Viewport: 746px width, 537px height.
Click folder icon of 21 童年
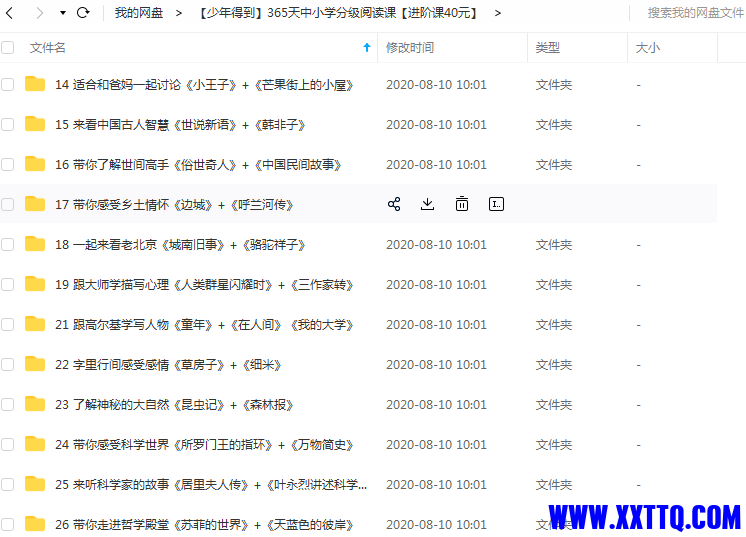pyautogui.click(x=35, y=323)
